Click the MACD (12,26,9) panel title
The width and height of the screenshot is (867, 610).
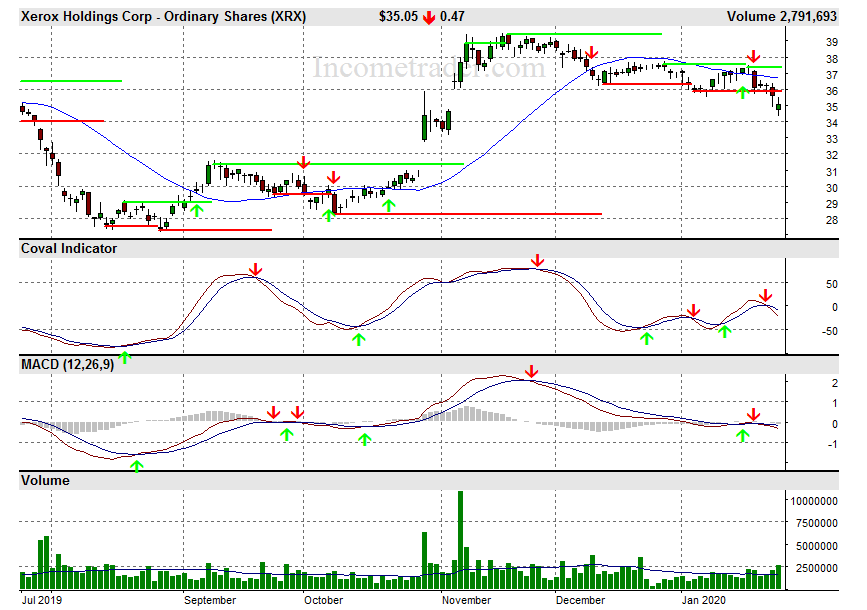[x=67, y=365]
